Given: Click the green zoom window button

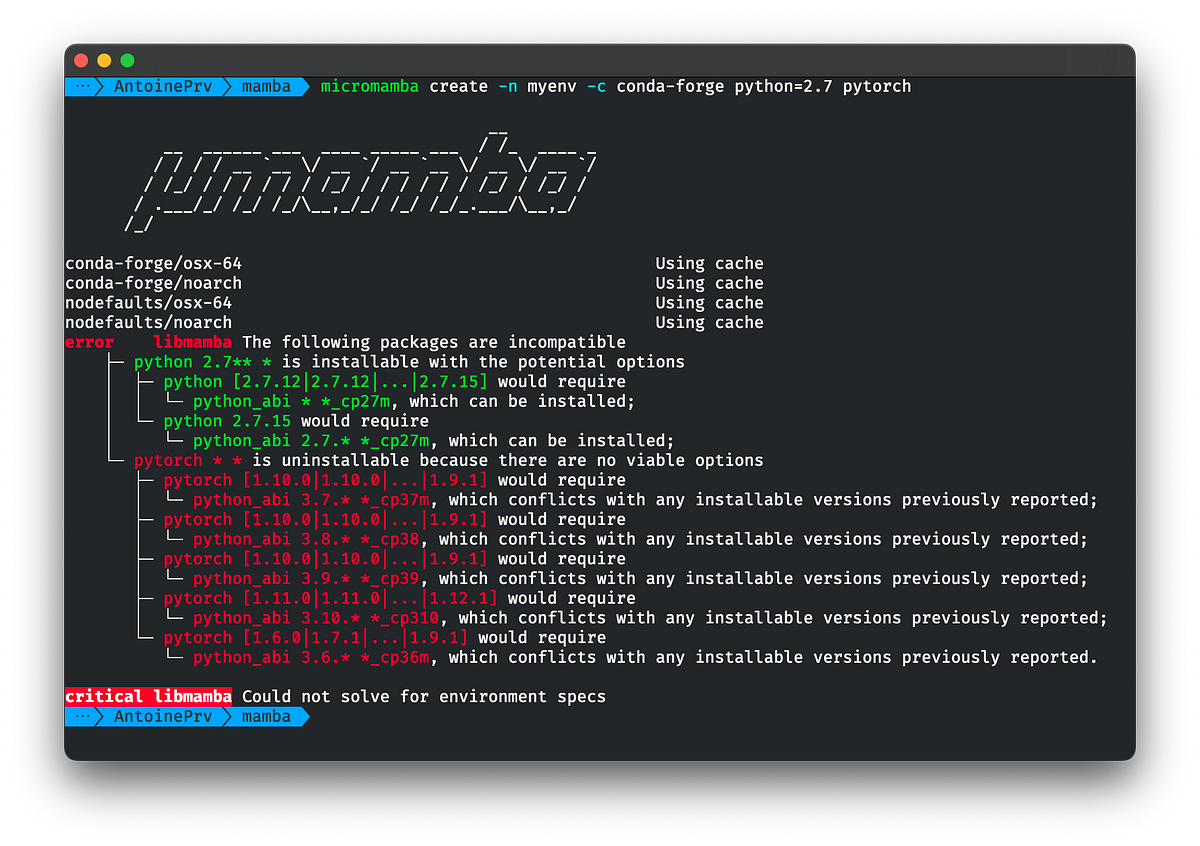Looking at the screenshot, I should pos(127,60).
